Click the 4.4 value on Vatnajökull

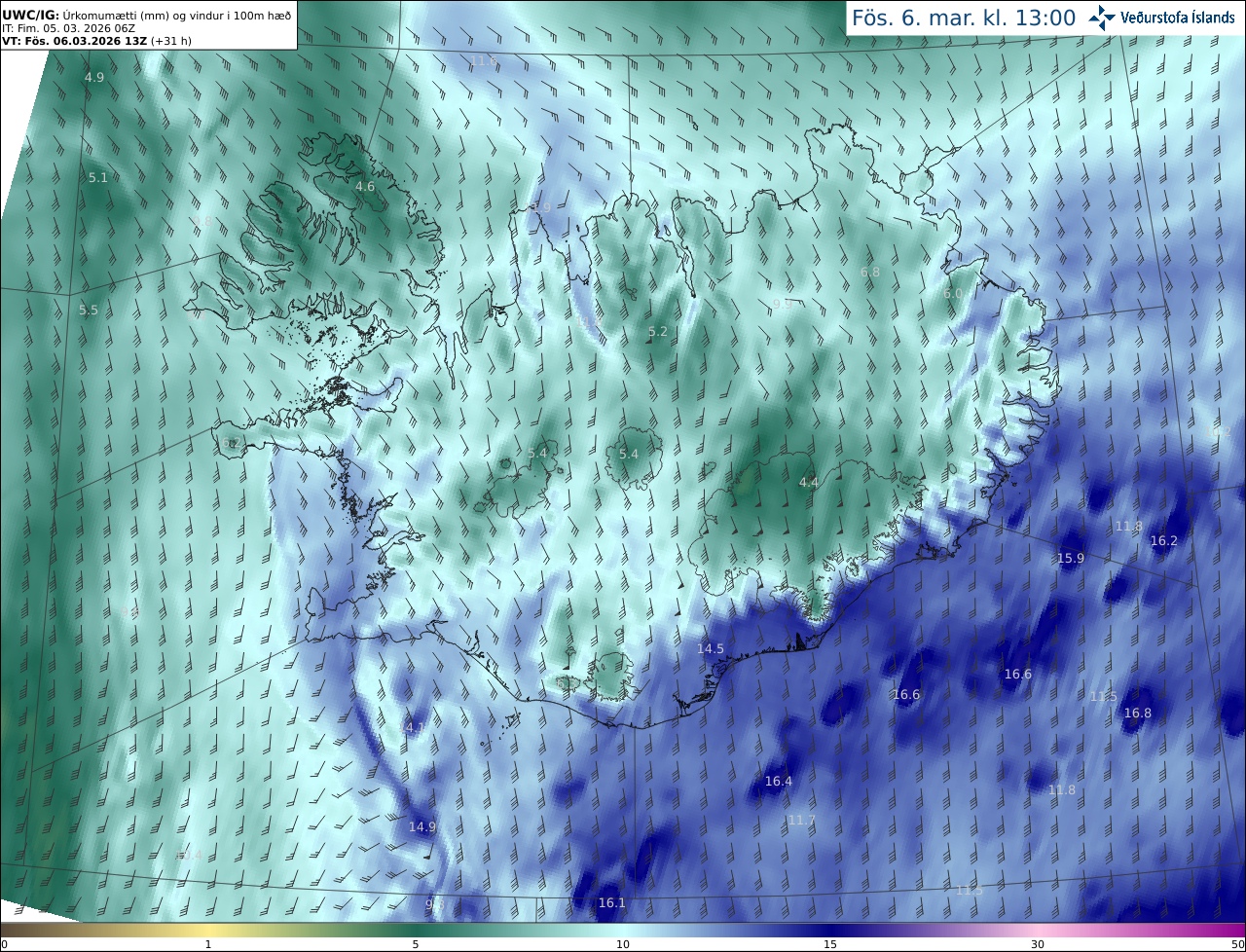(809, 482)
